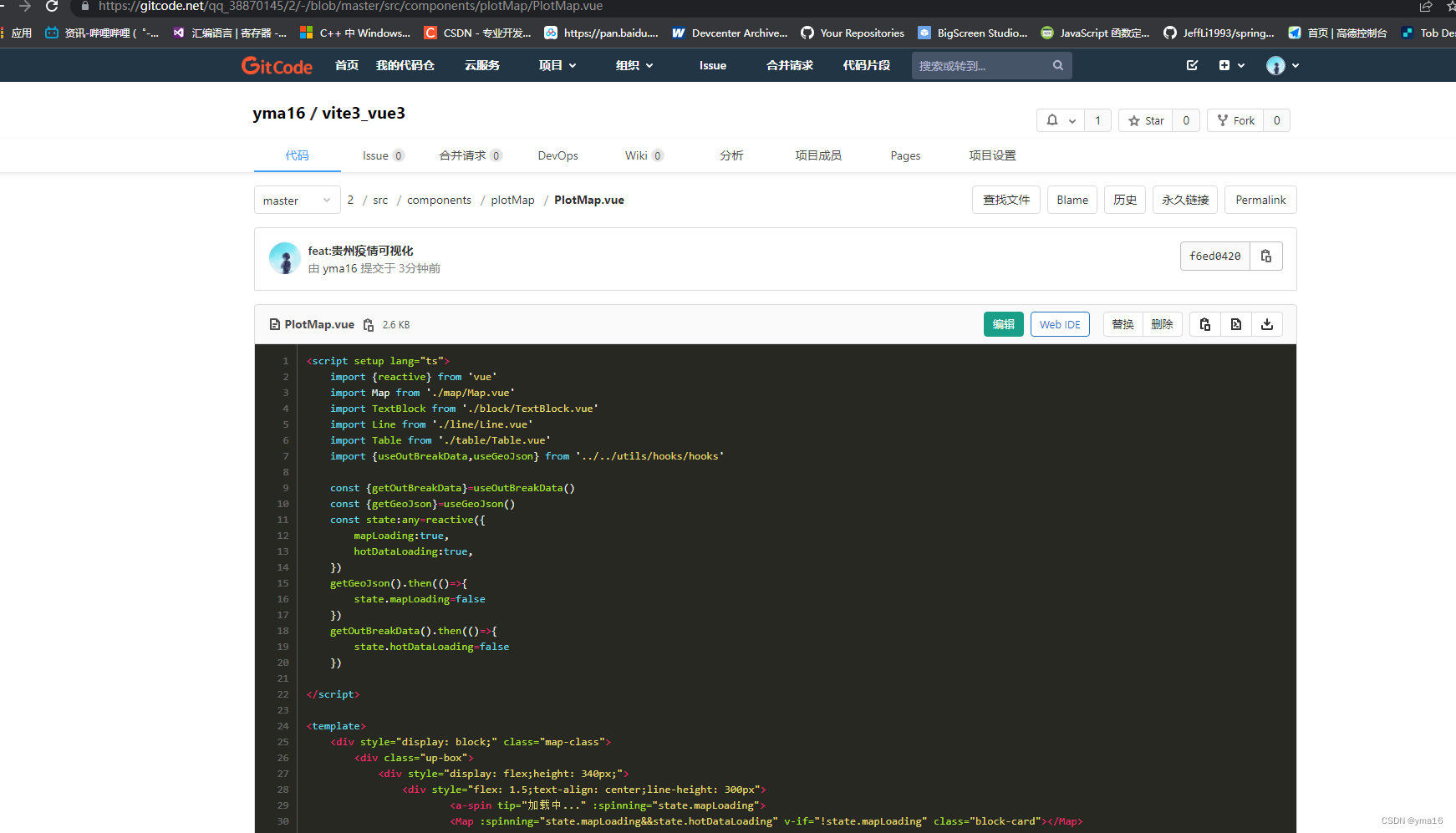
Task: Click the search magnifier icon
Action: [x=1058, y=65]
